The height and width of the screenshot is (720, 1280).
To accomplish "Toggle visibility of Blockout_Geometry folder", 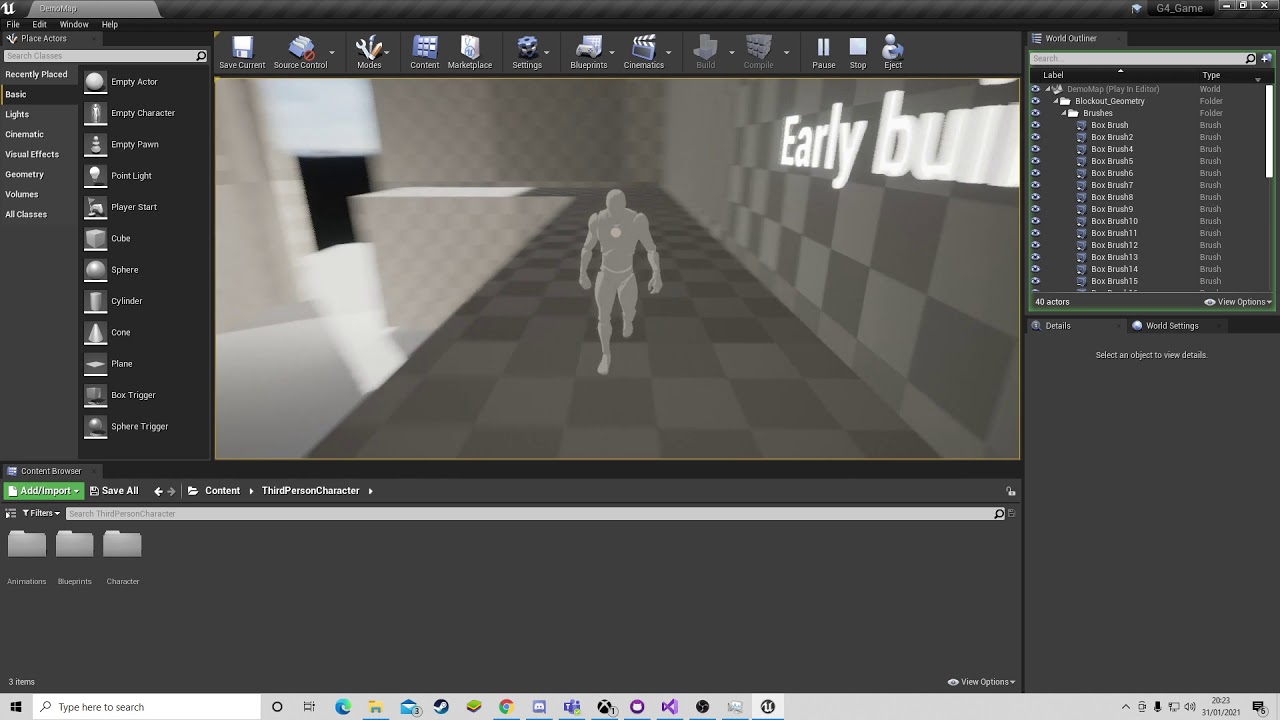I will pyautogui.click(x=1035, y=101).
